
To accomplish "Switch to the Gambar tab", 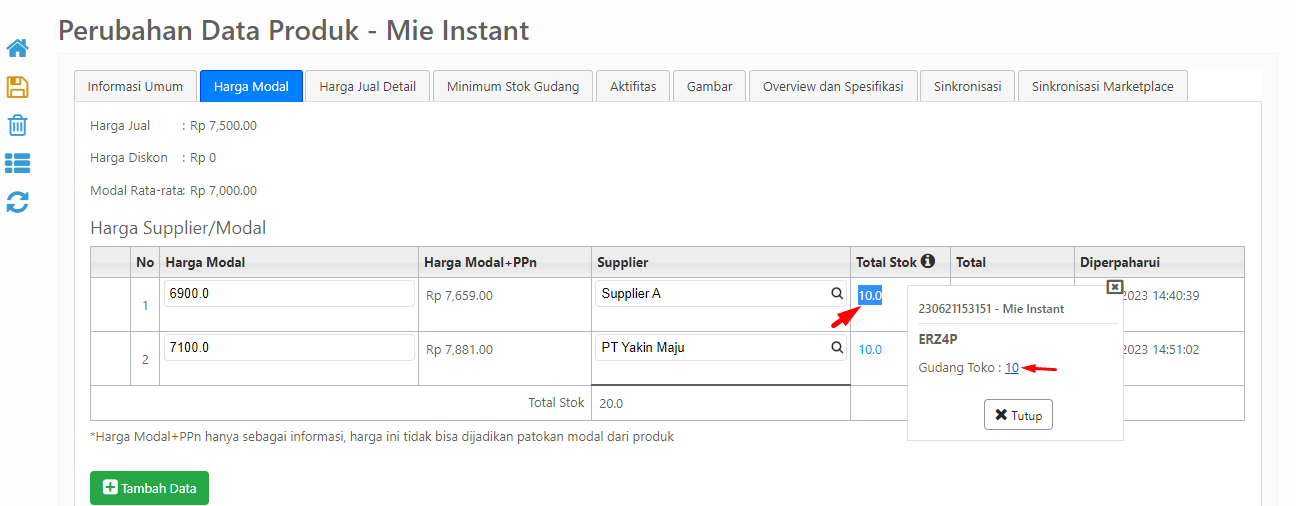I will (x=709, y=86).
